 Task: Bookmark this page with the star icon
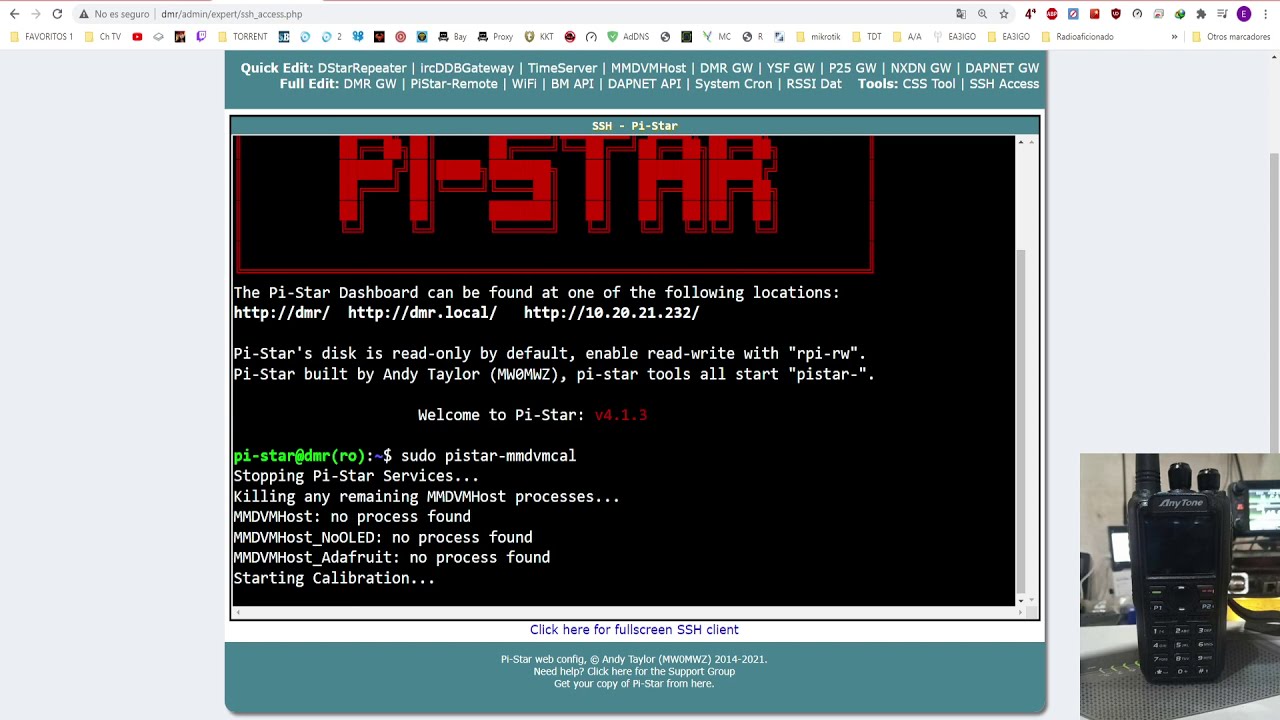[1004, 14]
